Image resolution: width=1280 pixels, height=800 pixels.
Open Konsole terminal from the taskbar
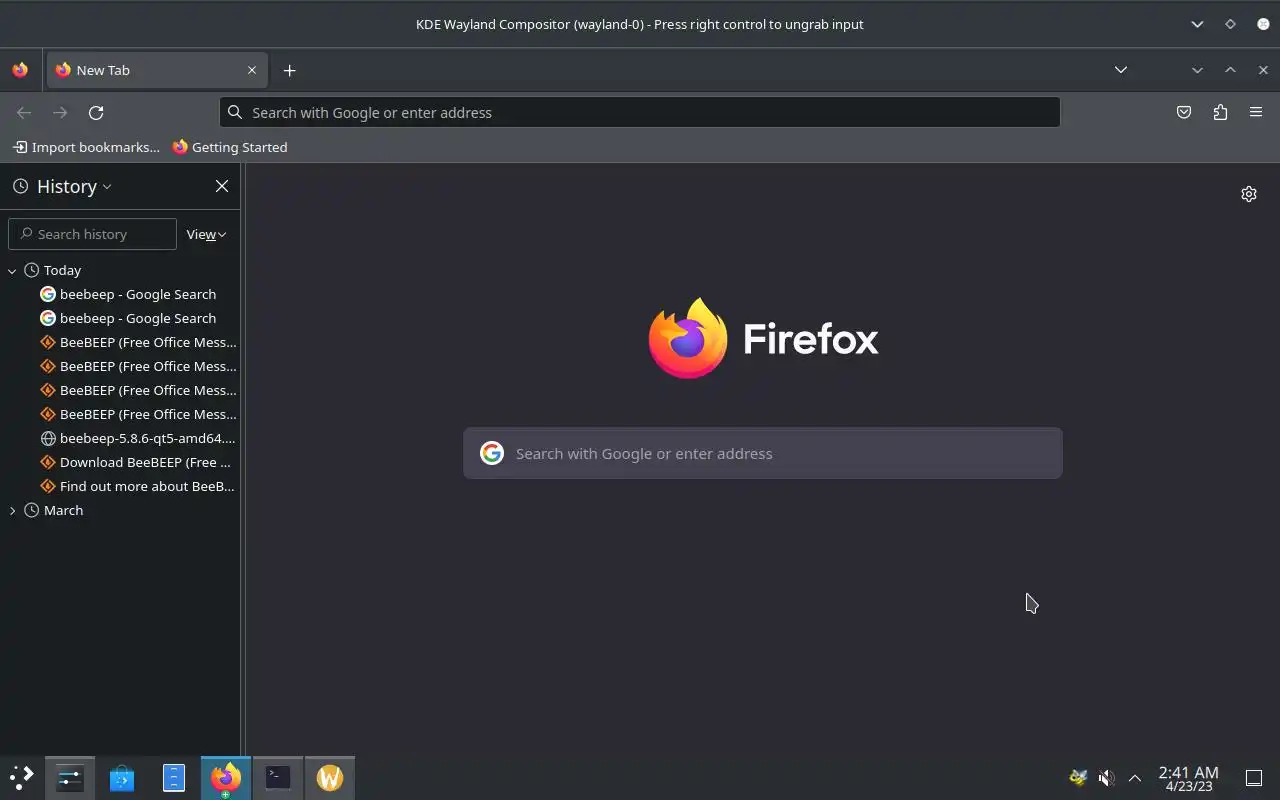coord(278,777)
